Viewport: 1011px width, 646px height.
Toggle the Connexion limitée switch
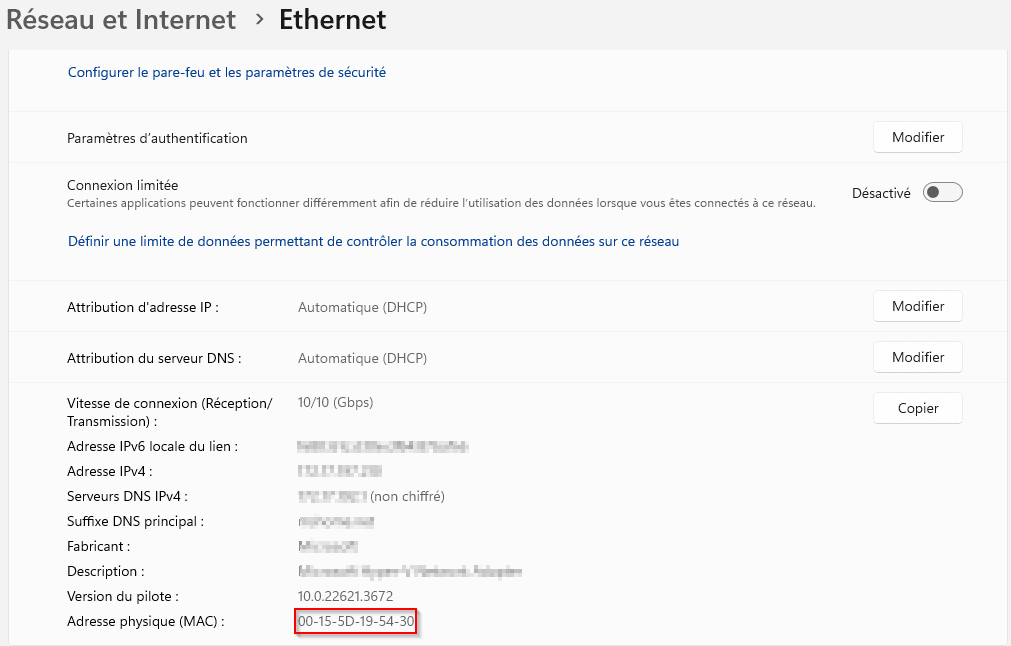942,193
